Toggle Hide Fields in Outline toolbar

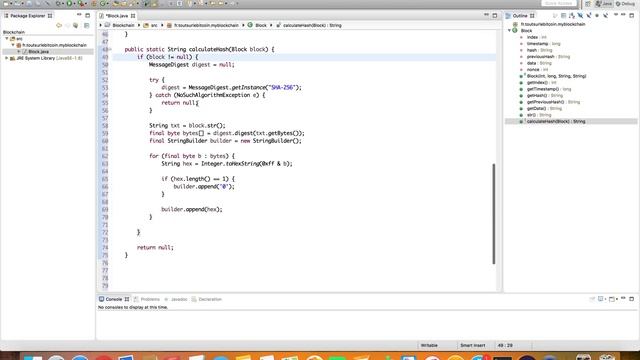click(x=580, y=16)
